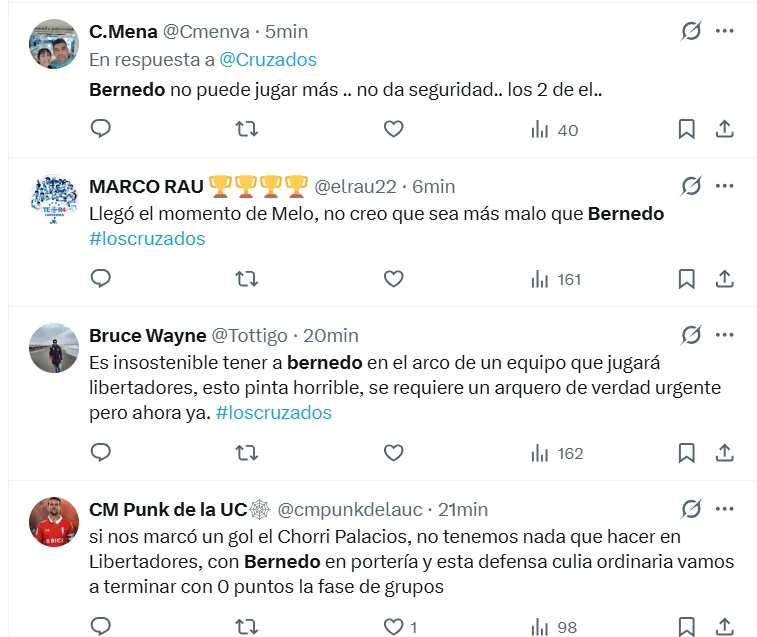
Task: Share MARCO RAU's tweet
Action: [725, 279]
